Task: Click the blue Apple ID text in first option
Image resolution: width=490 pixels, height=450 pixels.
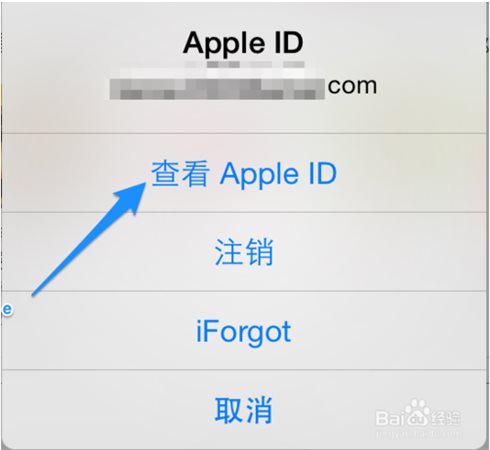Action: 278,174
